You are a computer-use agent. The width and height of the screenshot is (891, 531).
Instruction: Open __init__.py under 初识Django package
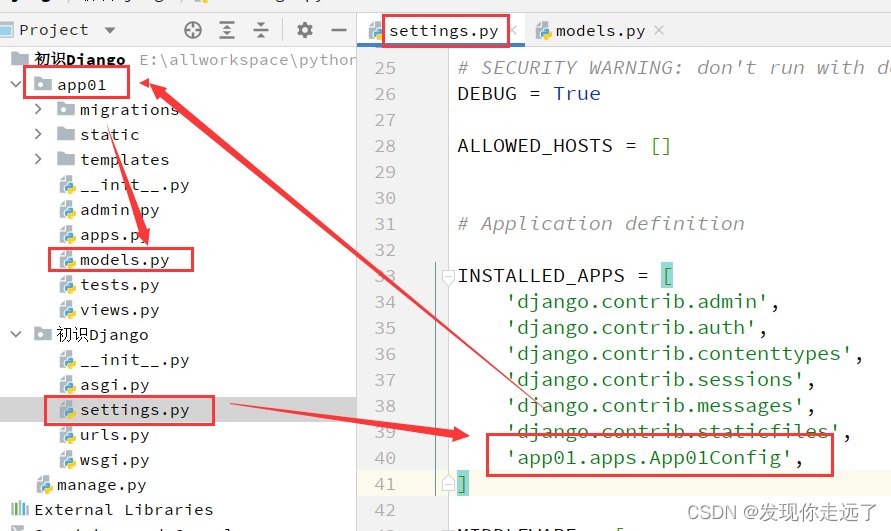(x=135, y=360)
